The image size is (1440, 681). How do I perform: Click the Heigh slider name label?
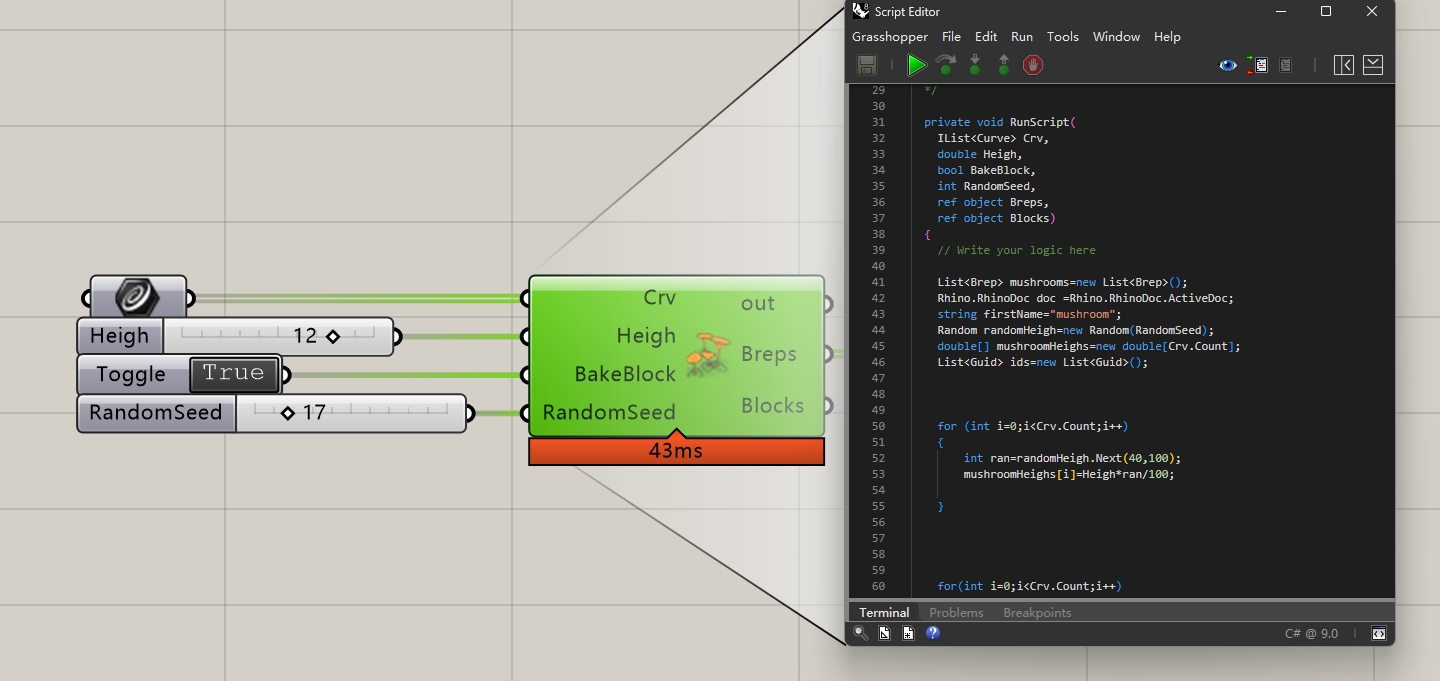tap(119, 336)
